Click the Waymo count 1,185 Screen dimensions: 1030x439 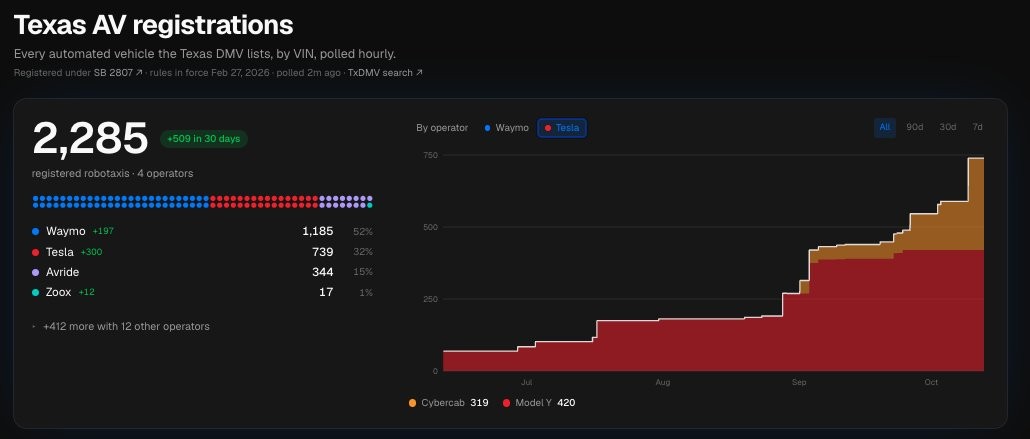pyautogui.click(x=317, y=231)
